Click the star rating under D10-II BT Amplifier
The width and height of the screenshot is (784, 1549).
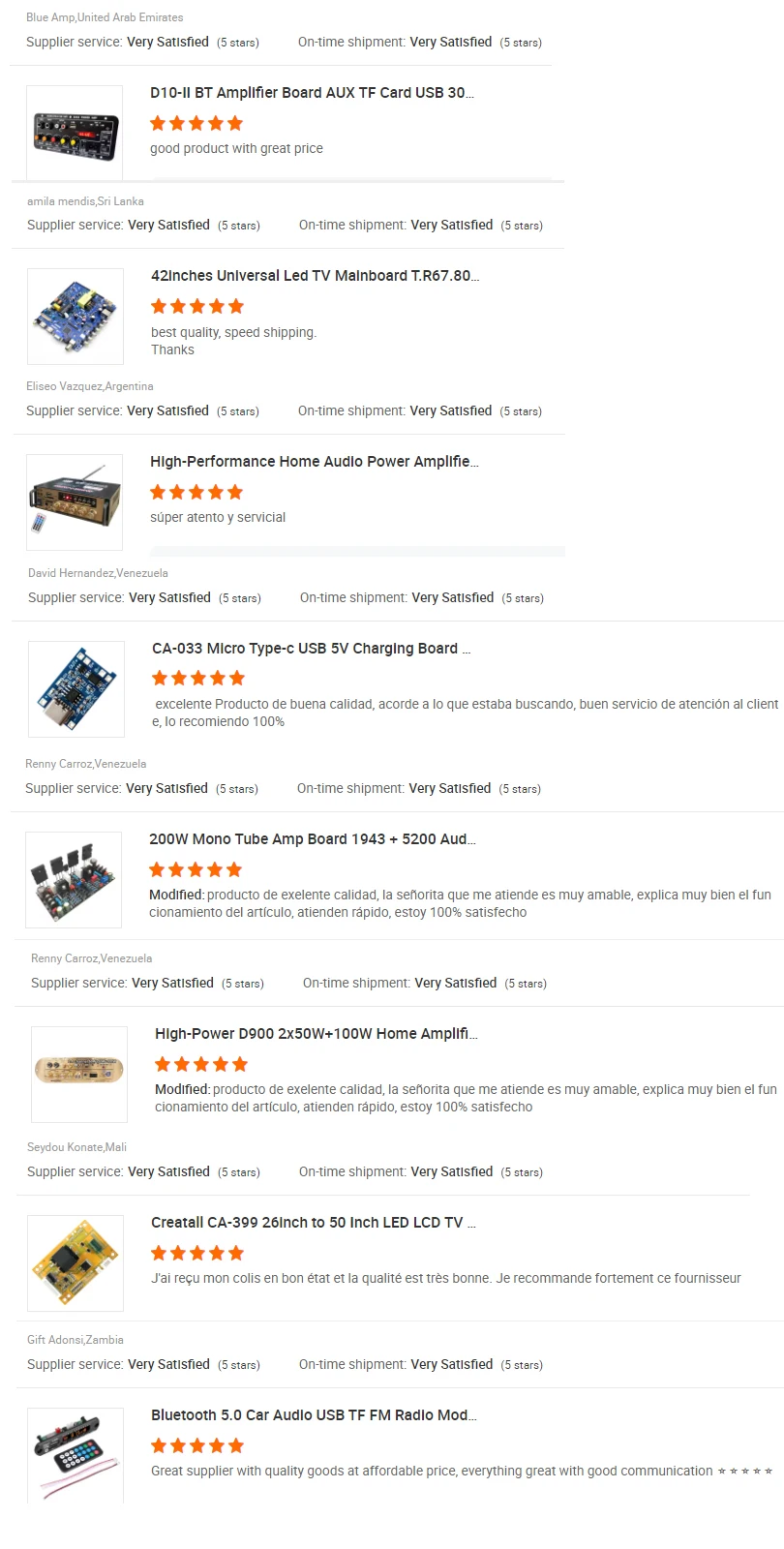[196, 123]
